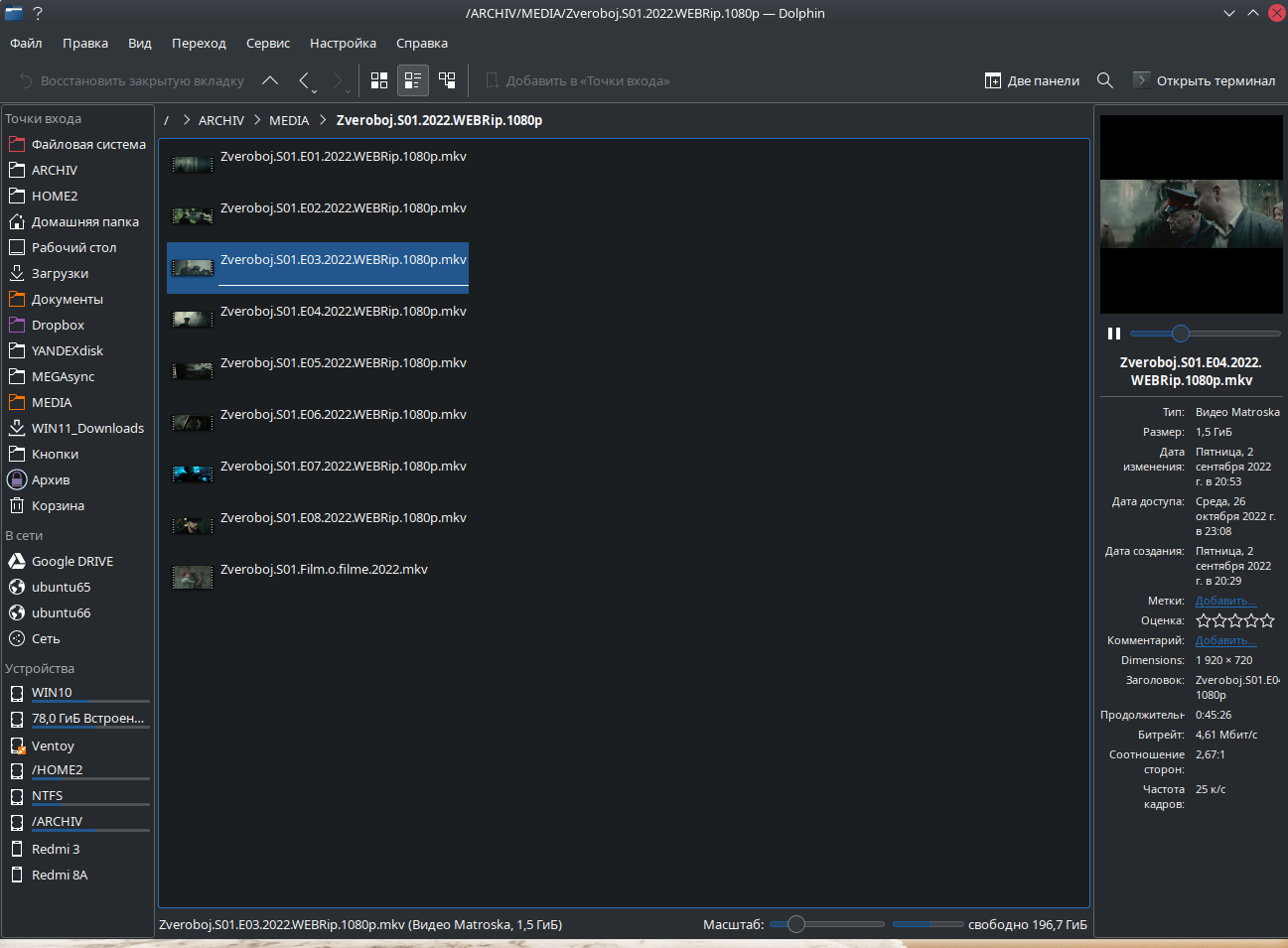Open the Правка menu

coord(85,43)
